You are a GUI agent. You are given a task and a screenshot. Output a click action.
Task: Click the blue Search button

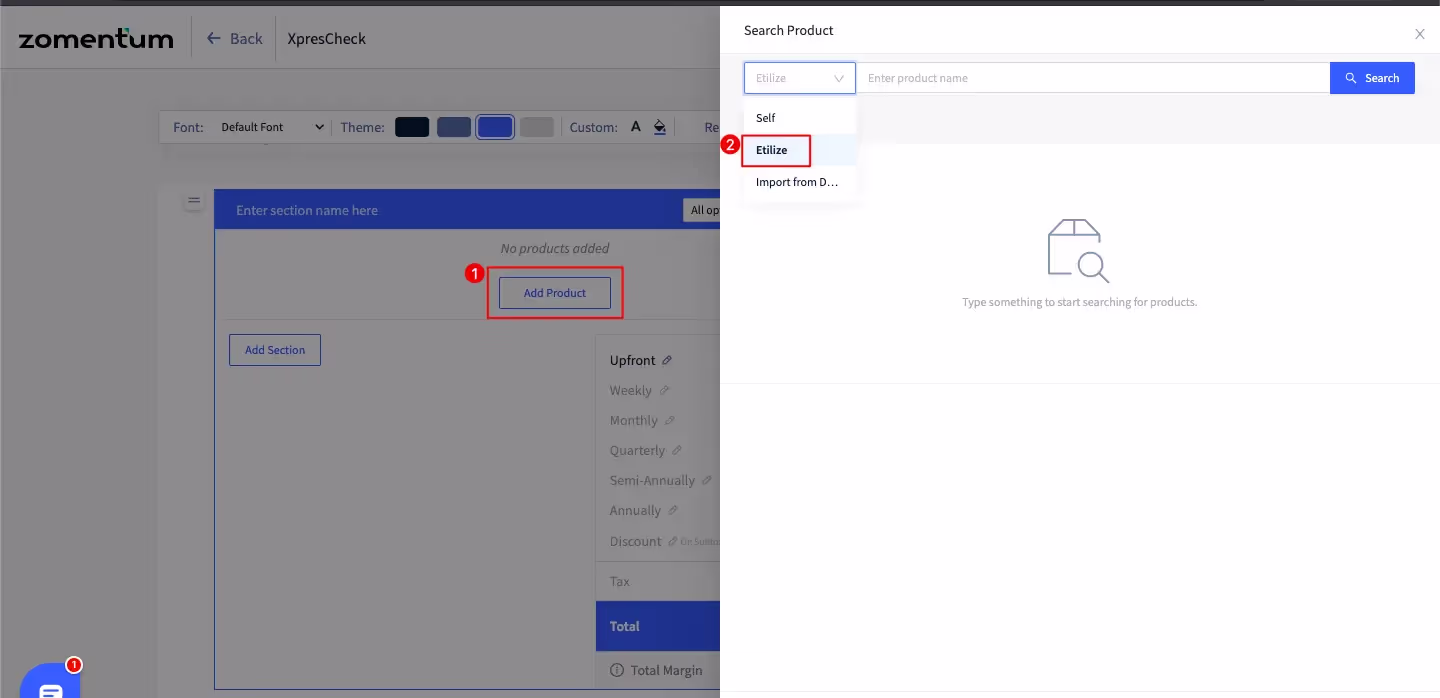coord(1372,78)
